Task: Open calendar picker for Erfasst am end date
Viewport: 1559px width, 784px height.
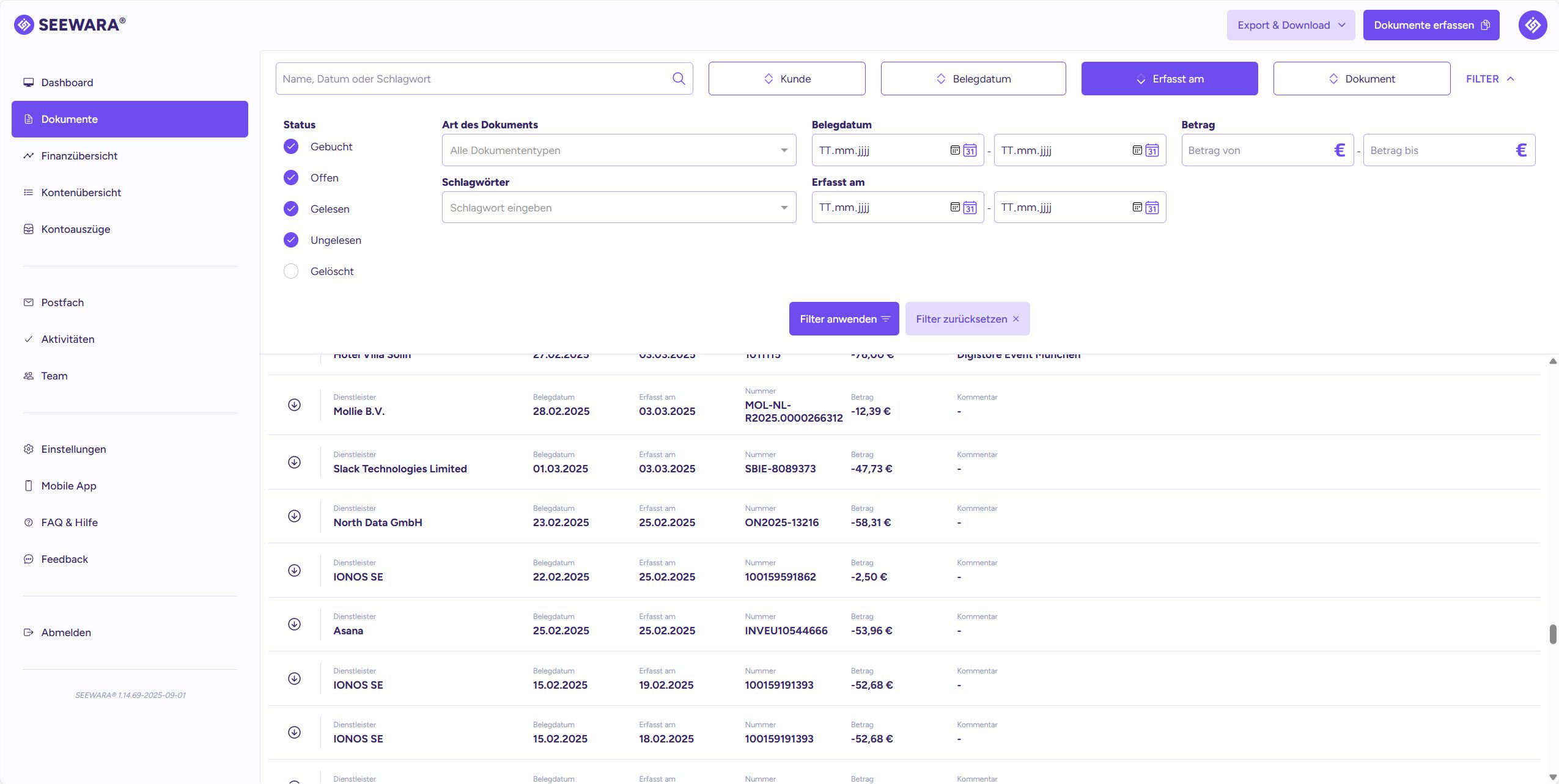Action: click(x=1152, y=208)
